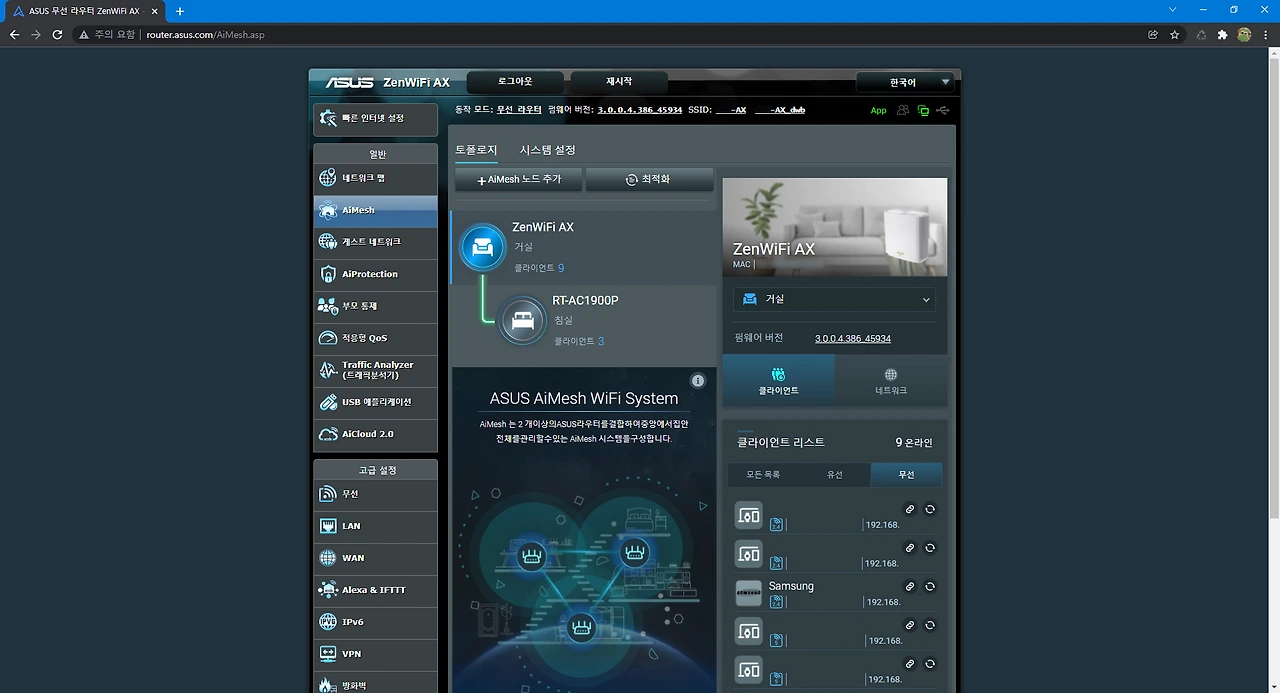Screen dimensions: 1280x693
Task: Open a new Chrome tab
Action: click(180, 11)
